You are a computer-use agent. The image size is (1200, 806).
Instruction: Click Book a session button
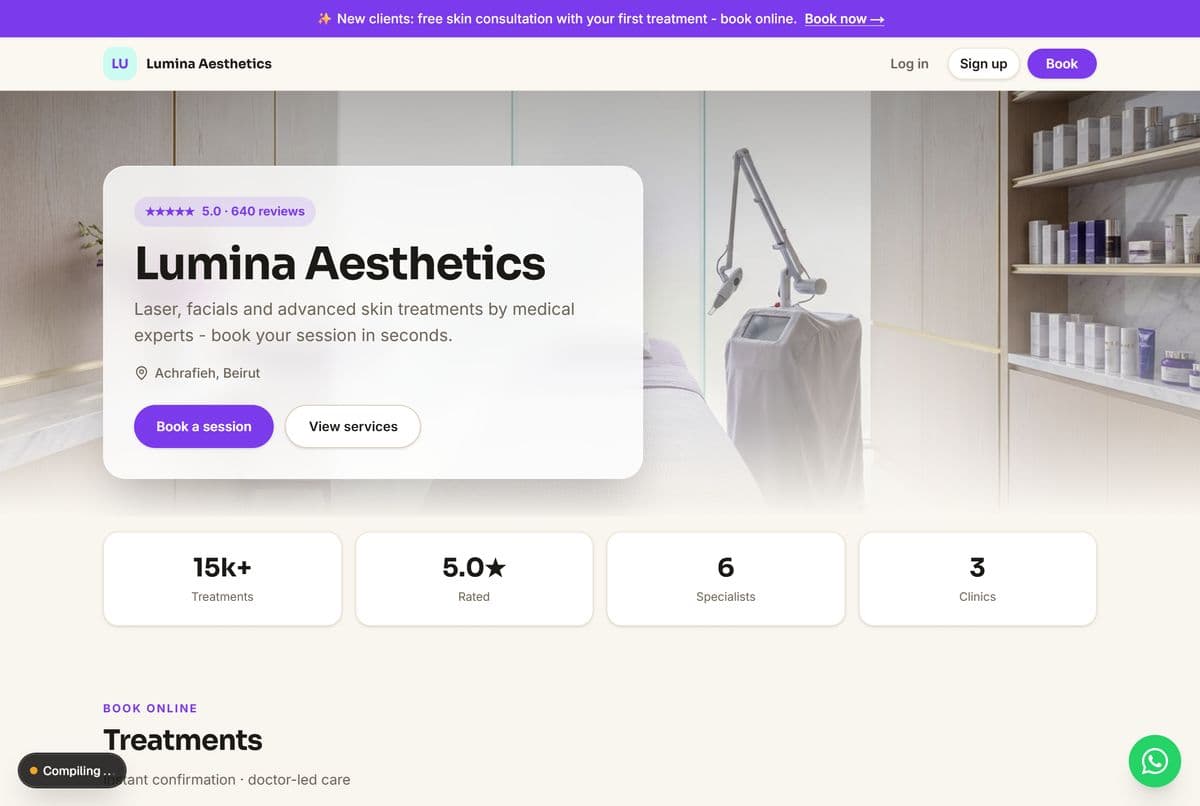coord(204,426)
